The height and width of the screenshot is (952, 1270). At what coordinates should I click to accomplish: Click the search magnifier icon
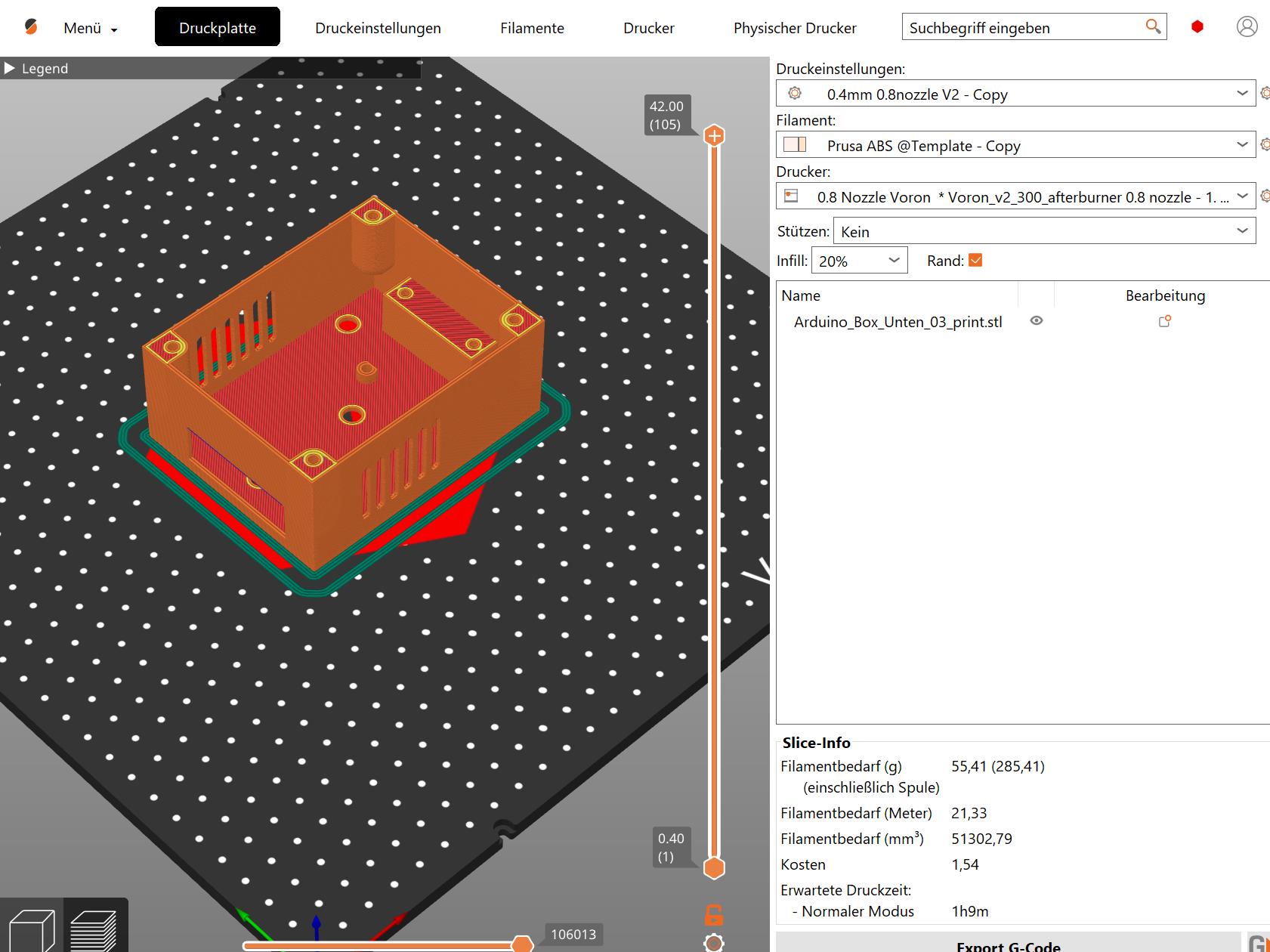coord(1153,26)
